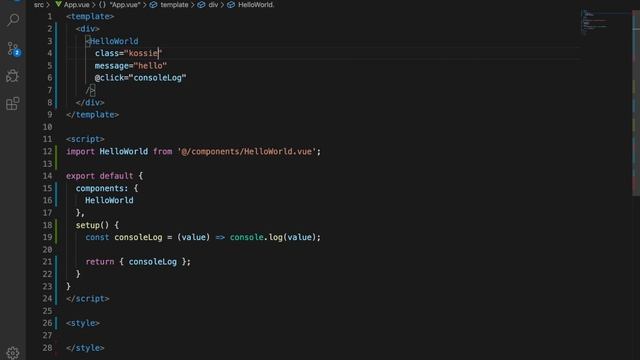Click the closing </div> tag
640x360 pixels.
point(90,102)
